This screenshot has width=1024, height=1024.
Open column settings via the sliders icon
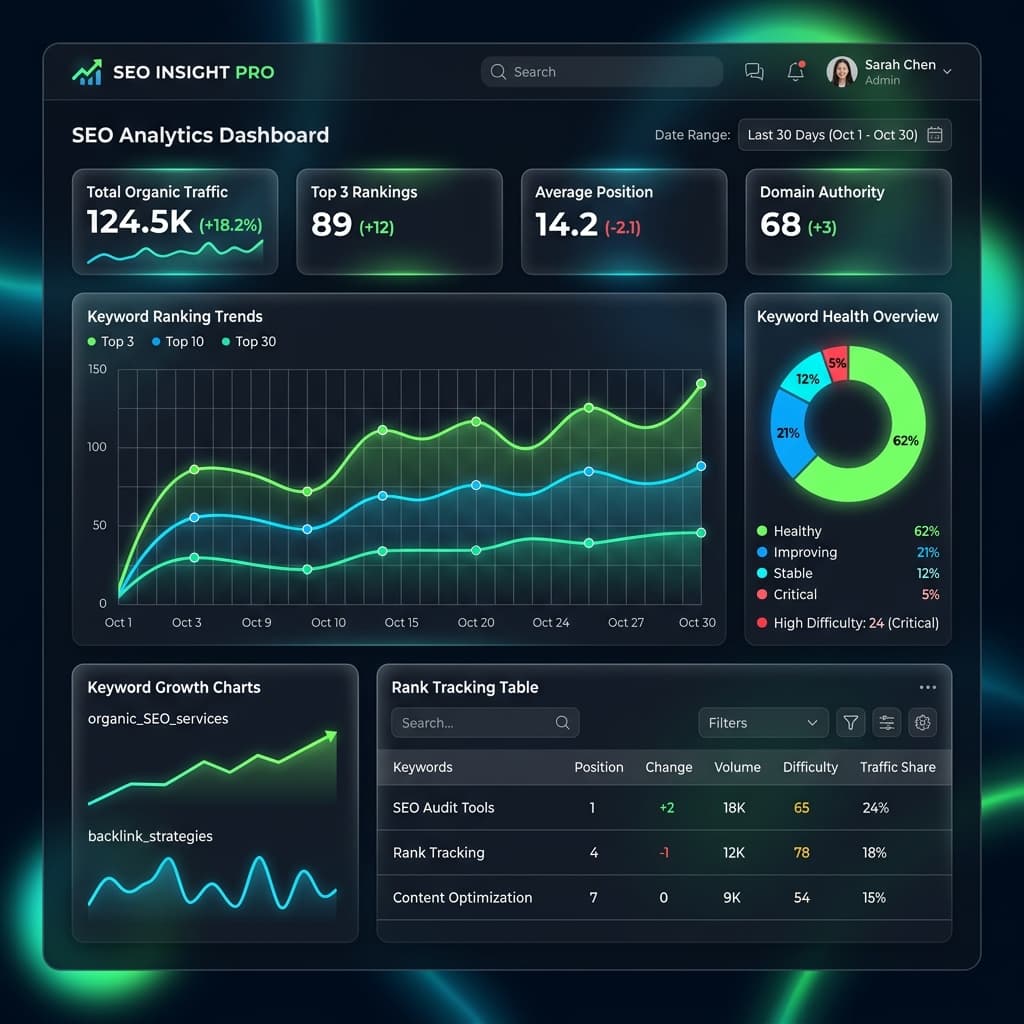(886, 722)
